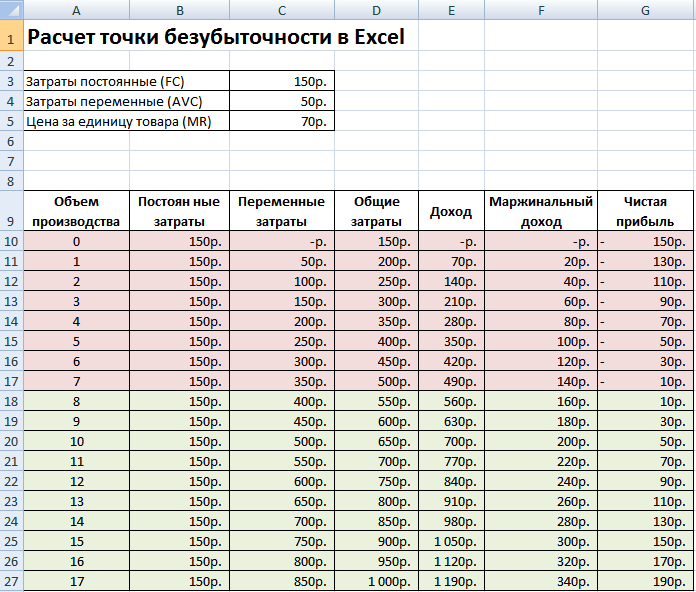This screenshot has height=592, width=696.
Task: Click income '910р.' in row 23
Action: (451, 501)
